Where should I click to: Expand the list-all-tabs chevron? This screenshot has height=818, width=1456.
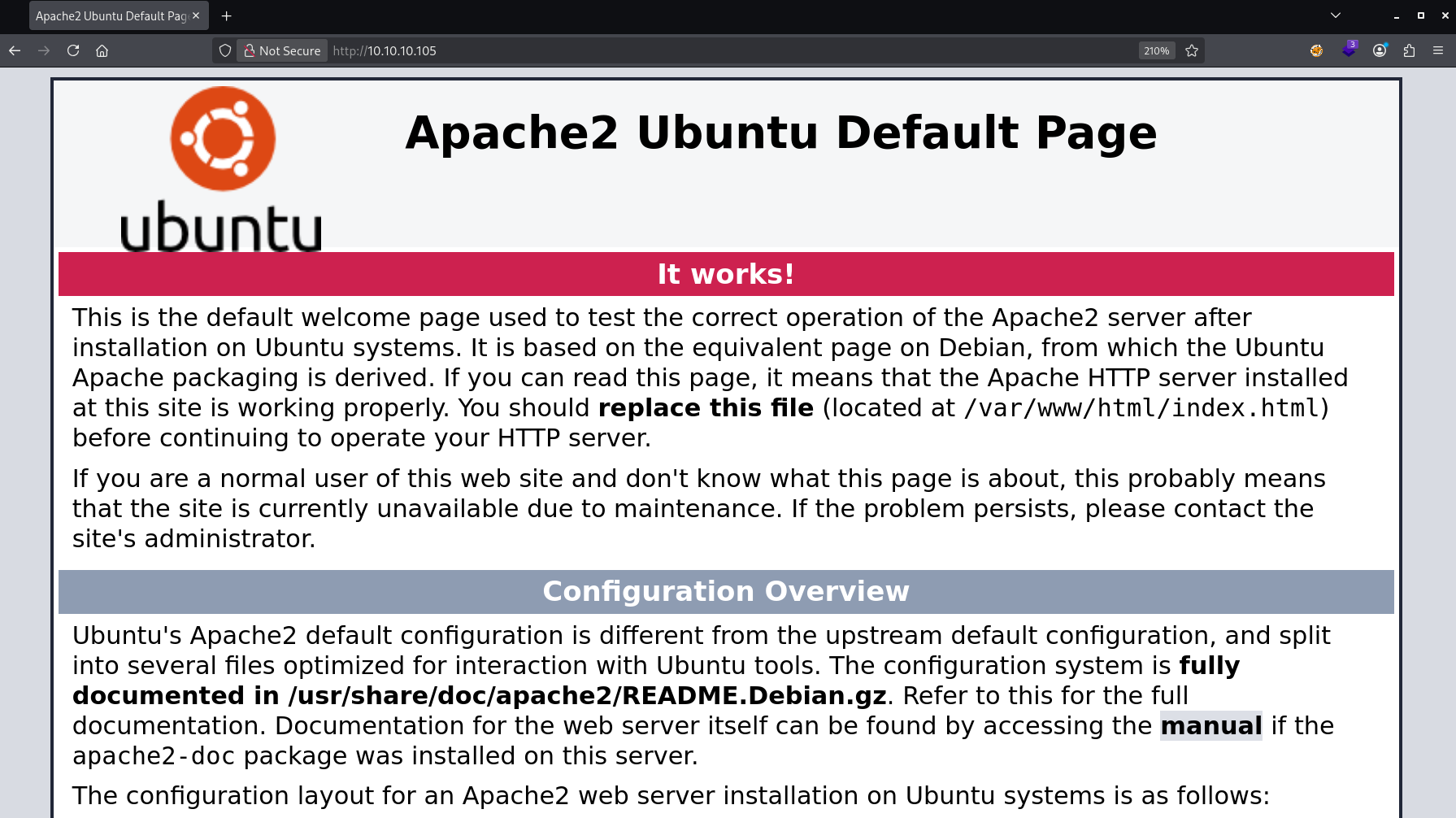click(1336, 15)
